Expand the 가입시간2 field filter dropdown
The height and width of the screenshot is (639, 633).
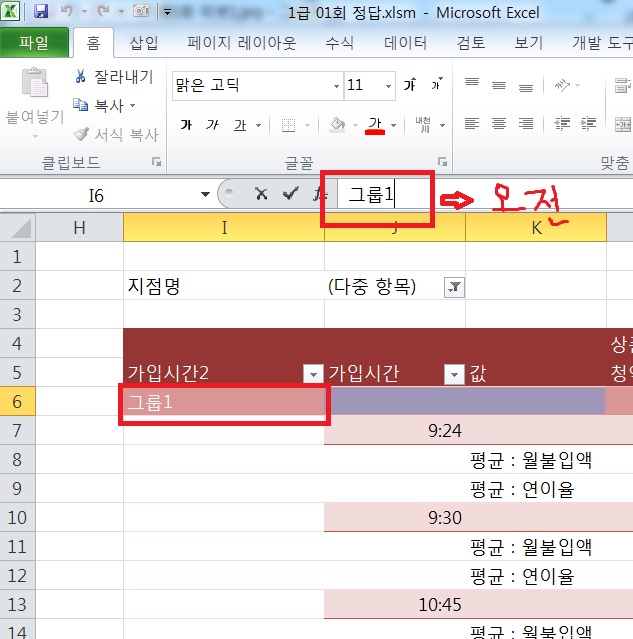(x=312, y=374)
